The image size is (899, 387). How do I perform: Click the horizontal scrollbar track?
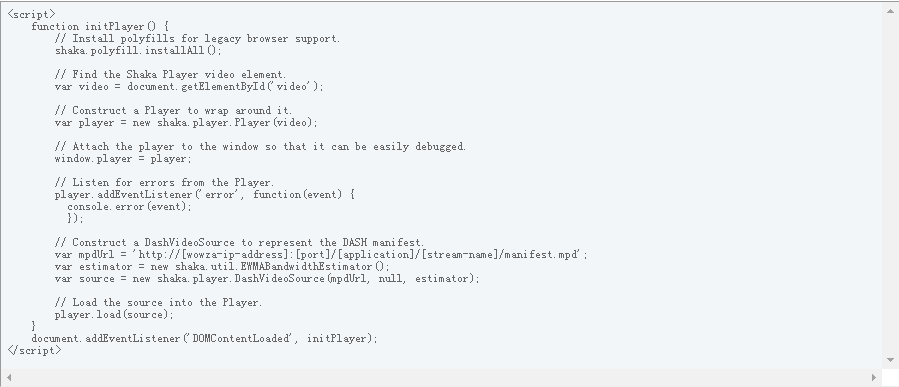[x=441, y=377]
